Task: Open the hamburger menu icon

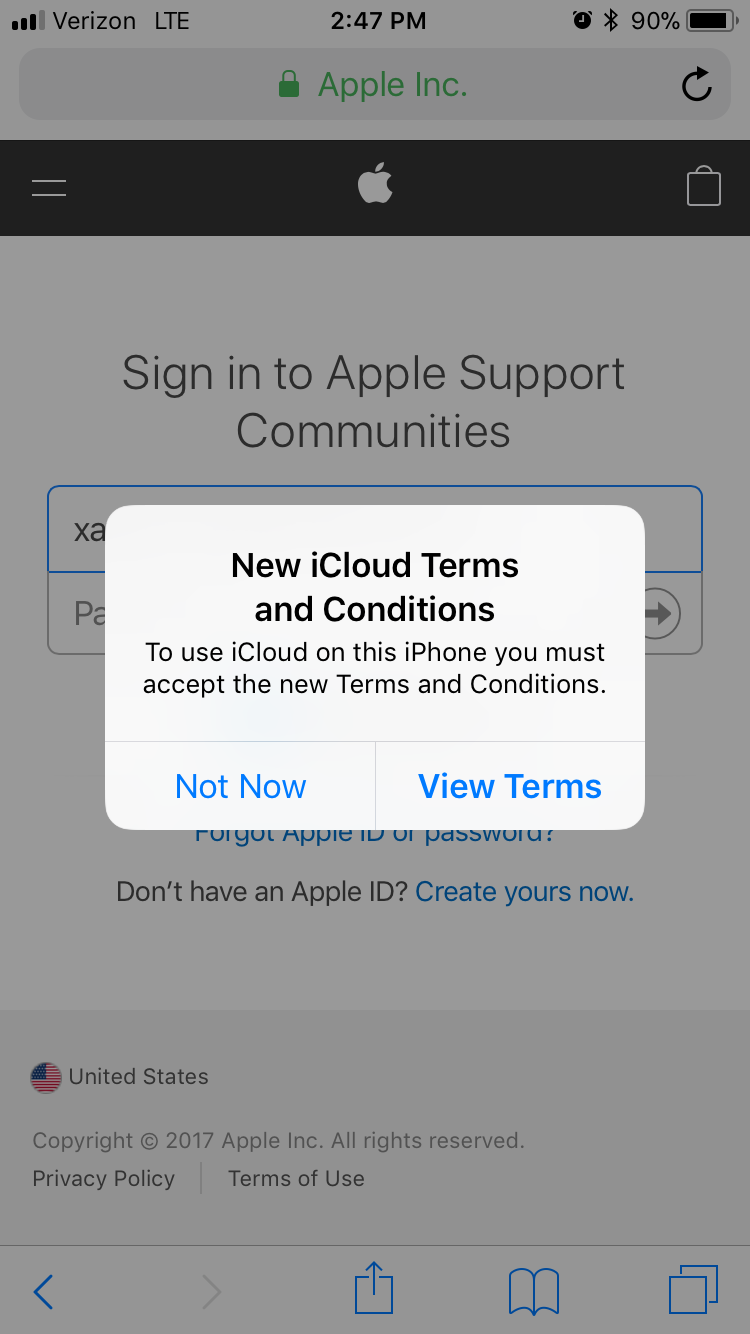Action: (49, 187)
